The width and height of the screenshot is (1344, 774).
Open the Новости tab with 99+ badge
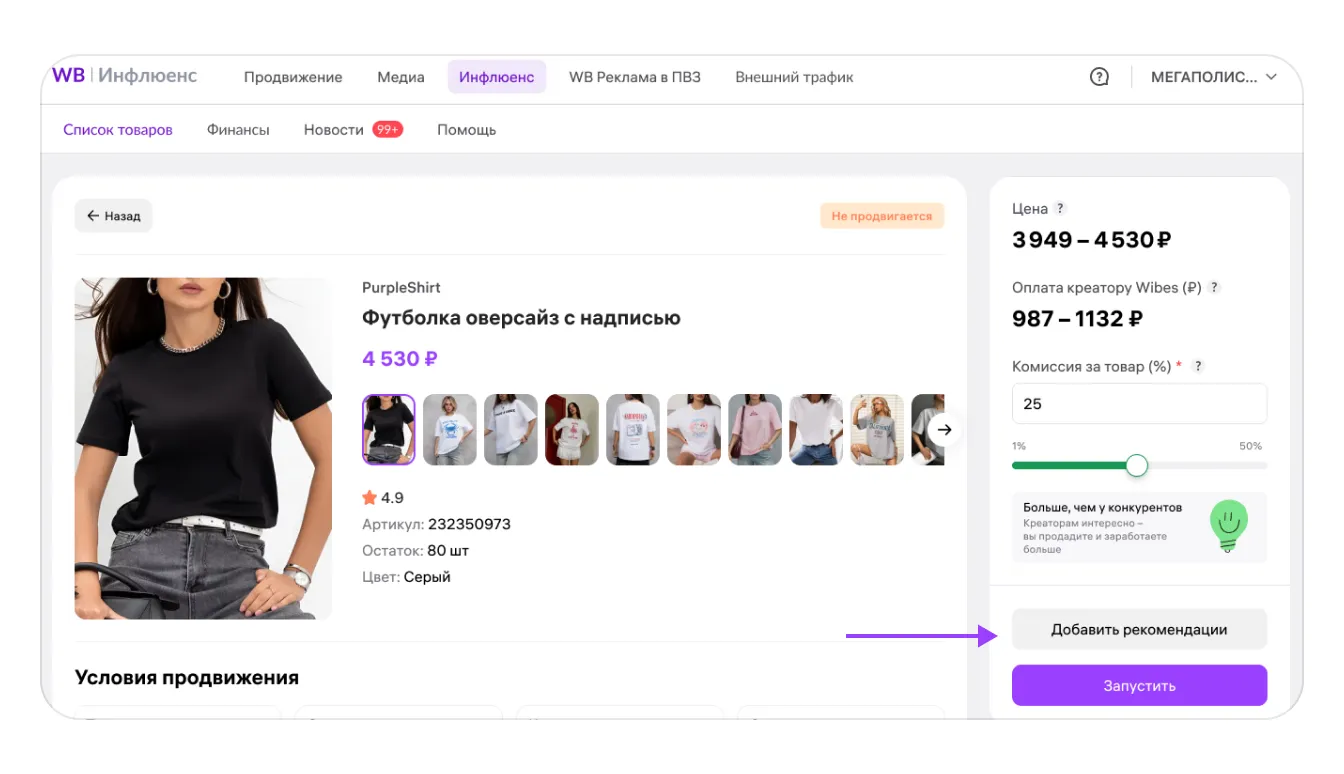click(353, 130)
